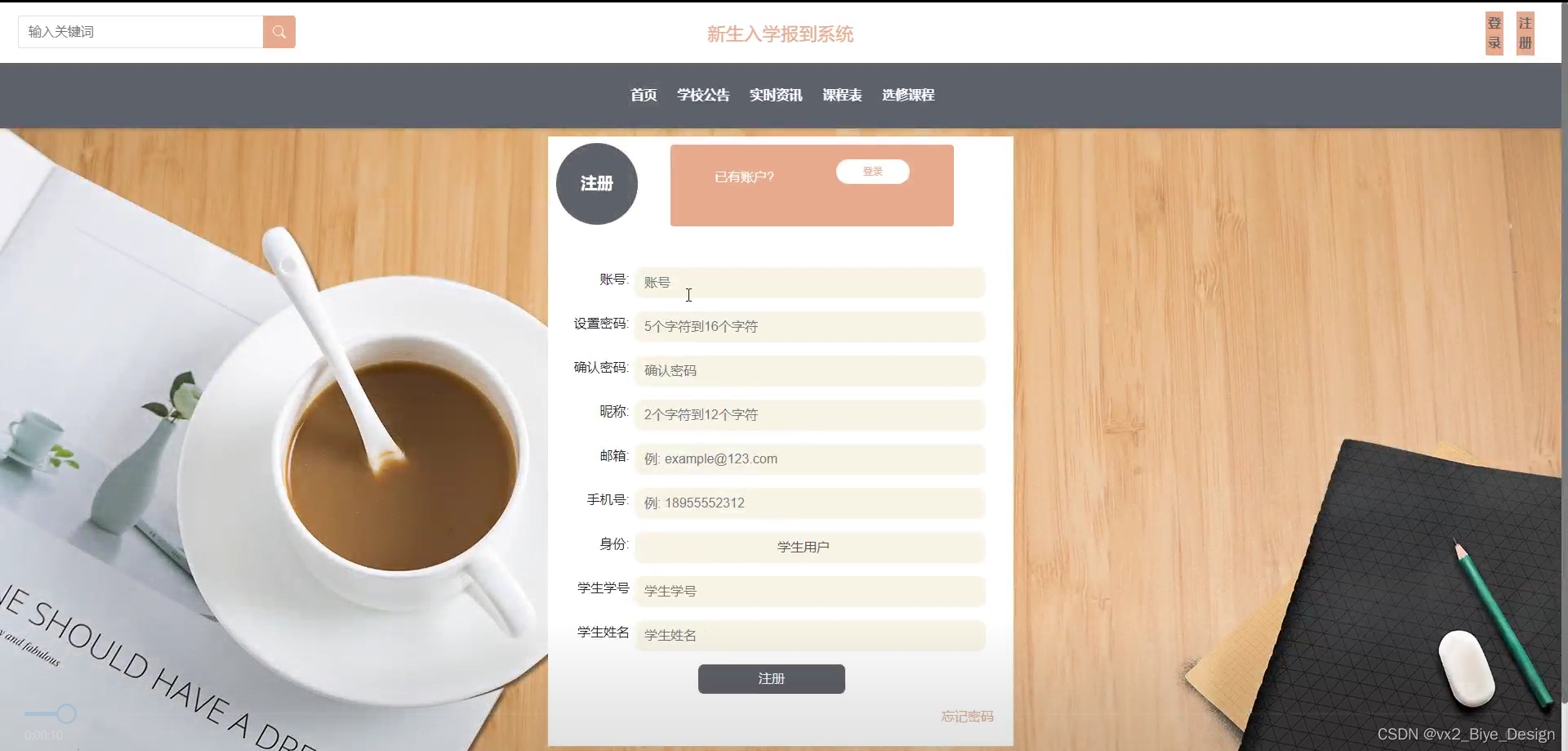Click the white 登录 pill button beside 已有账户?
1568x751 pixels.
coord(873,172)
